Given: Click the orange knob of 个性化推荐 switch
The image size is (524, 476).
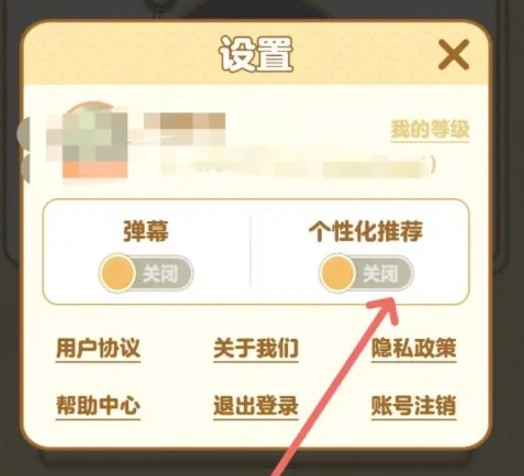Looking at the screenshot, I should pyautogui.click(x=338, y=273).
